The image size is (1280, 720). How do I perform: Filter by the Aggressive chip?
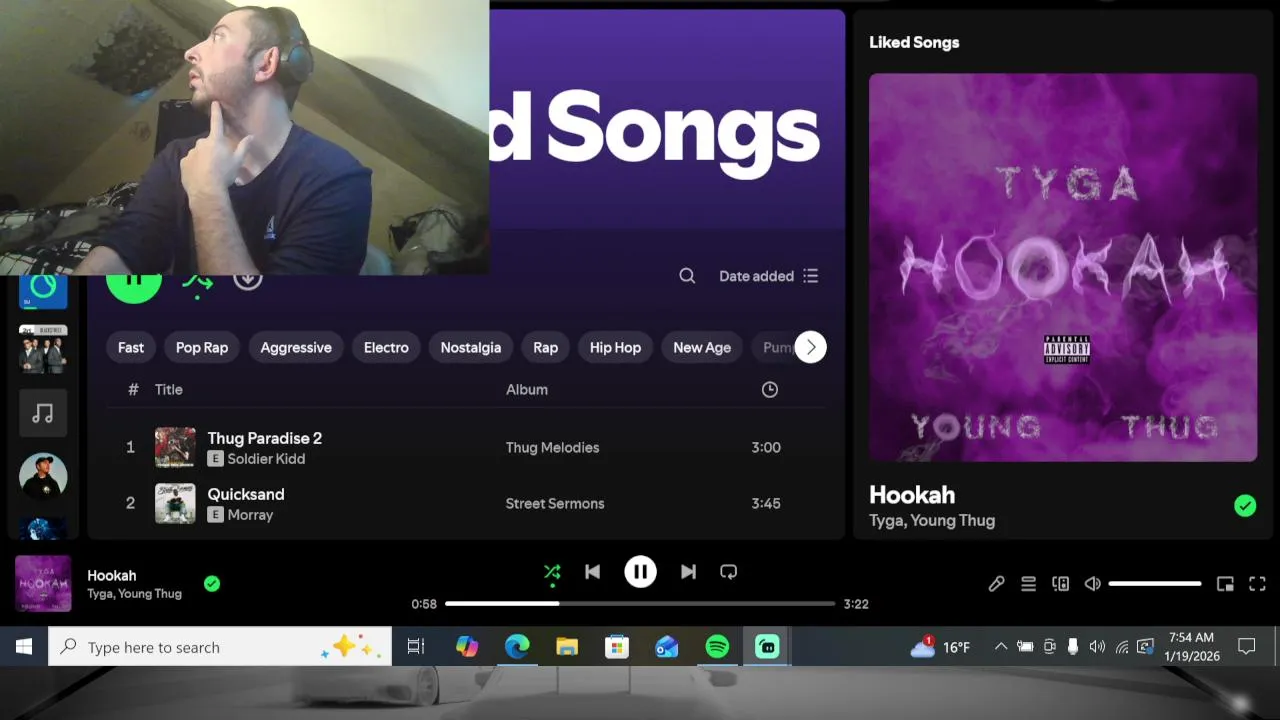click(x=296, y=347)
